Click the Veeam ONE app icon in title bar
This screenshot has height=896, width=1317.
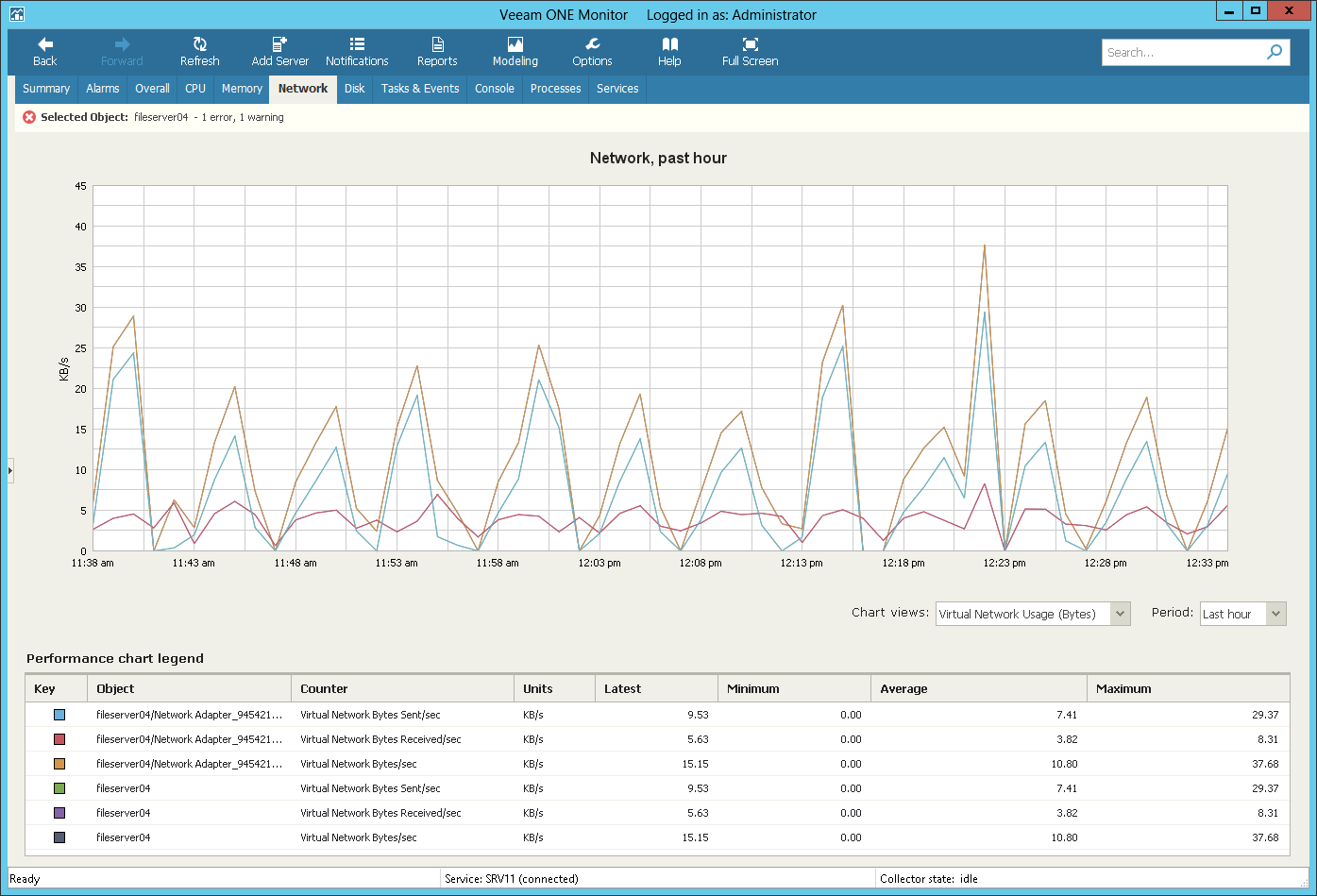pyautogui.click(x=17, y=14)
